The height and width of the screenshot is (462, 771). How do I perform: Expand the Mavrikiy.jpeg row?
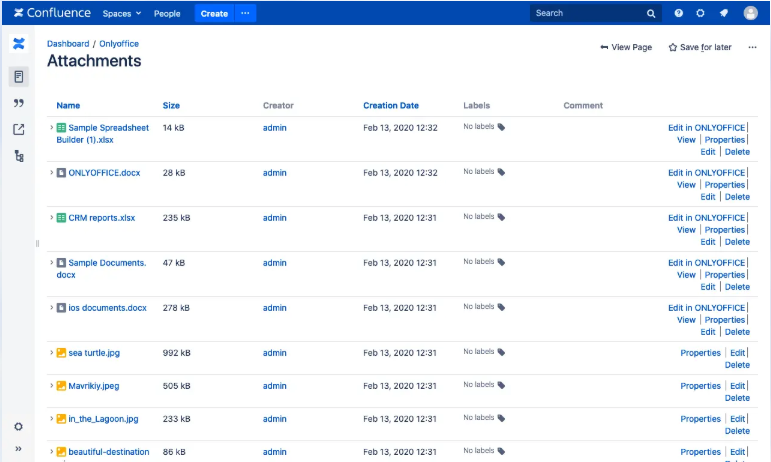pos(51,385)
